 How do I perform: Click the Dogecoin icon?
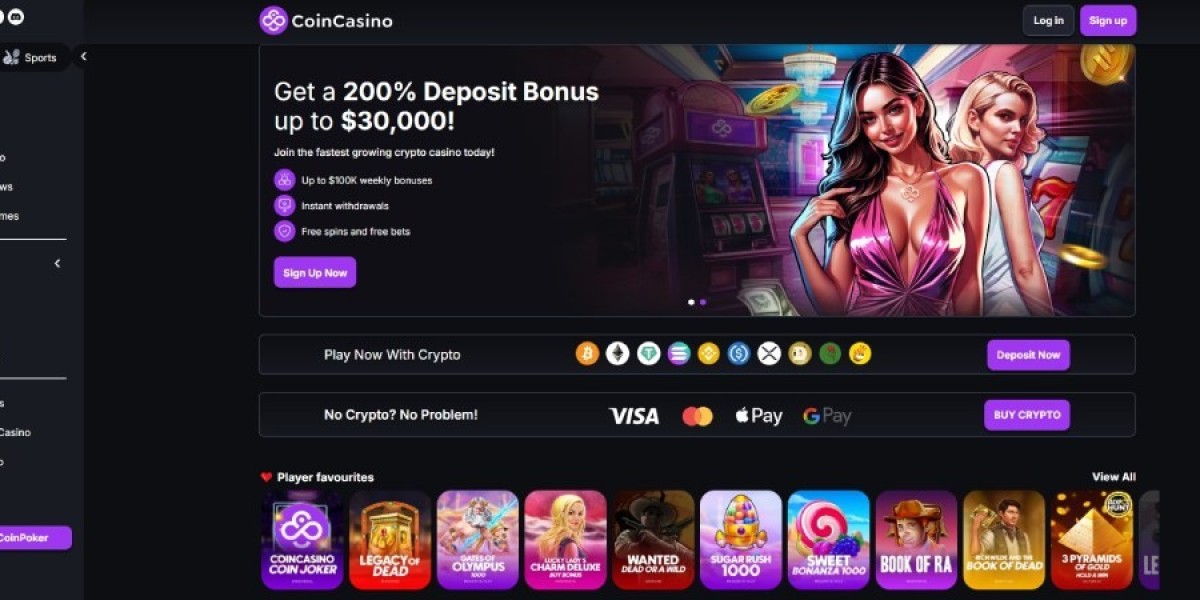point(799,353)
